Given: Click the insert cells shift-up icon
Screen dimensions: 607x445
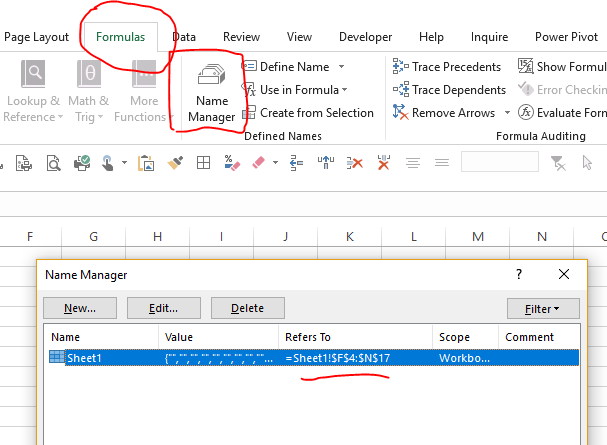Looking at the screenshot, I should coord(326,163).
